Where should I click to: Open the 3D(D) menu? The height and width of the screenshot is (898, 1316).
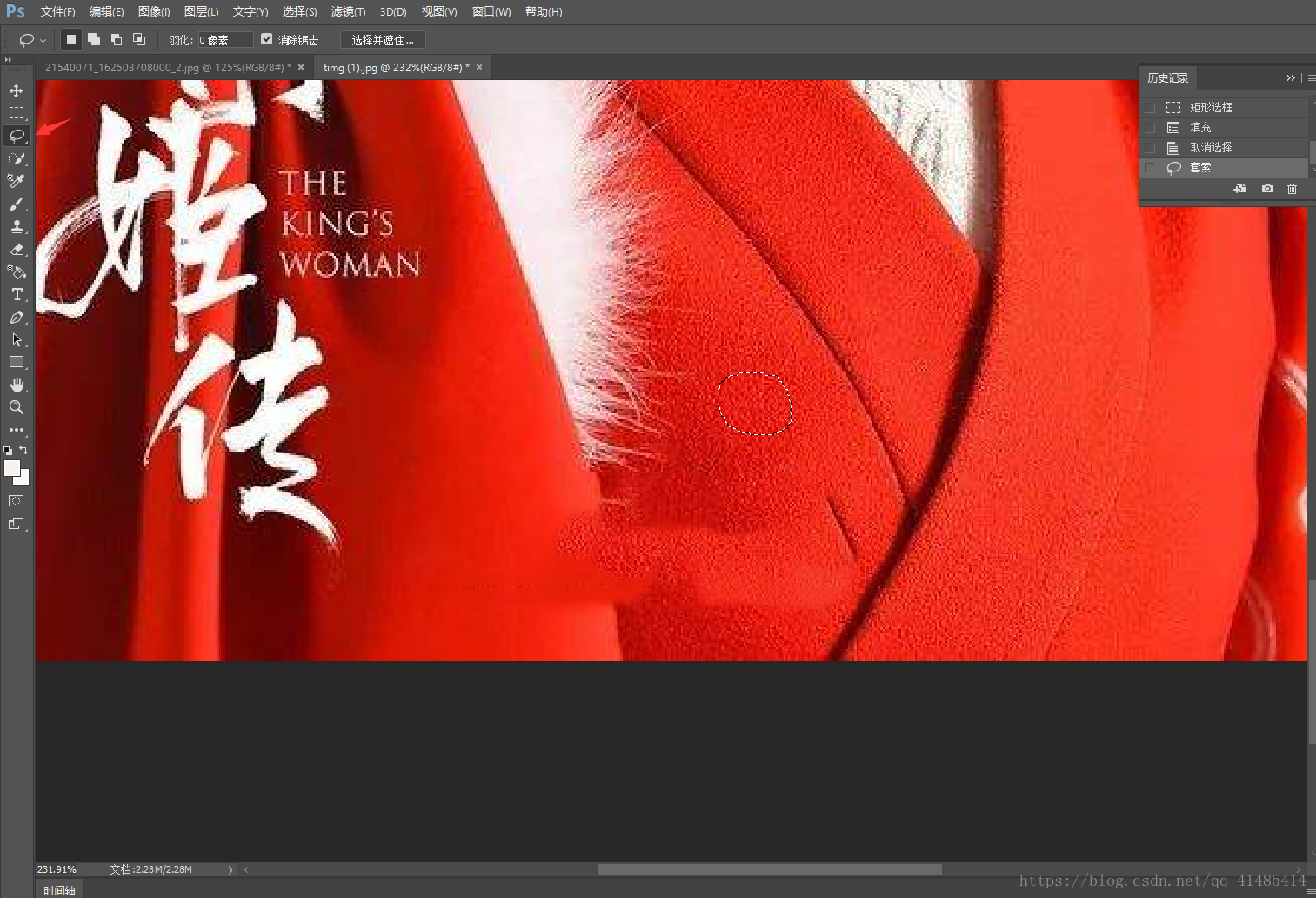tap(393, 12)
